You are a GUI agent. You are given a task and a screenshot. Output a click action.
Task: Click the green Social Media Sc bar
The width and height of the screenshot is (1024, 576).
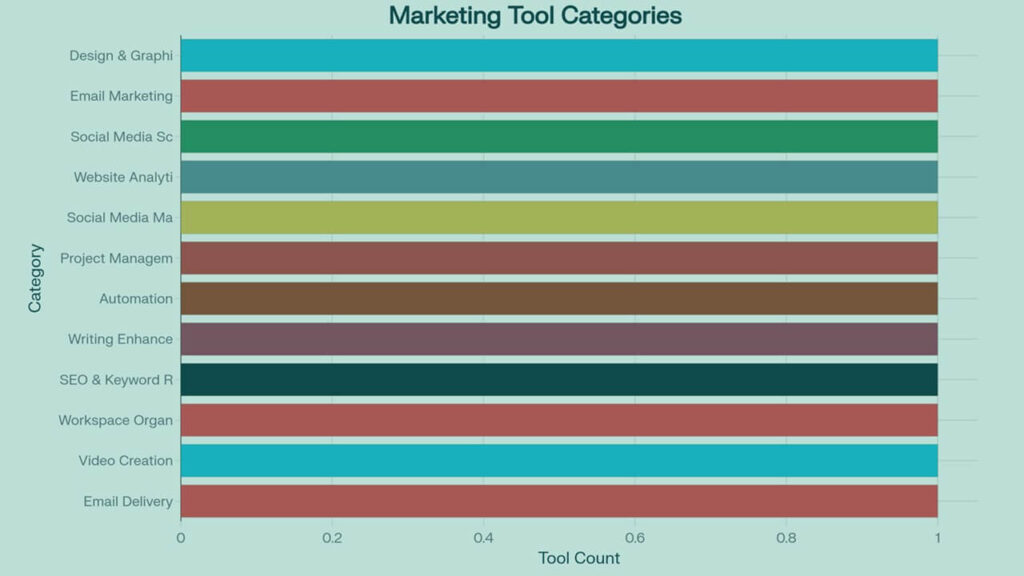(559, 136)
